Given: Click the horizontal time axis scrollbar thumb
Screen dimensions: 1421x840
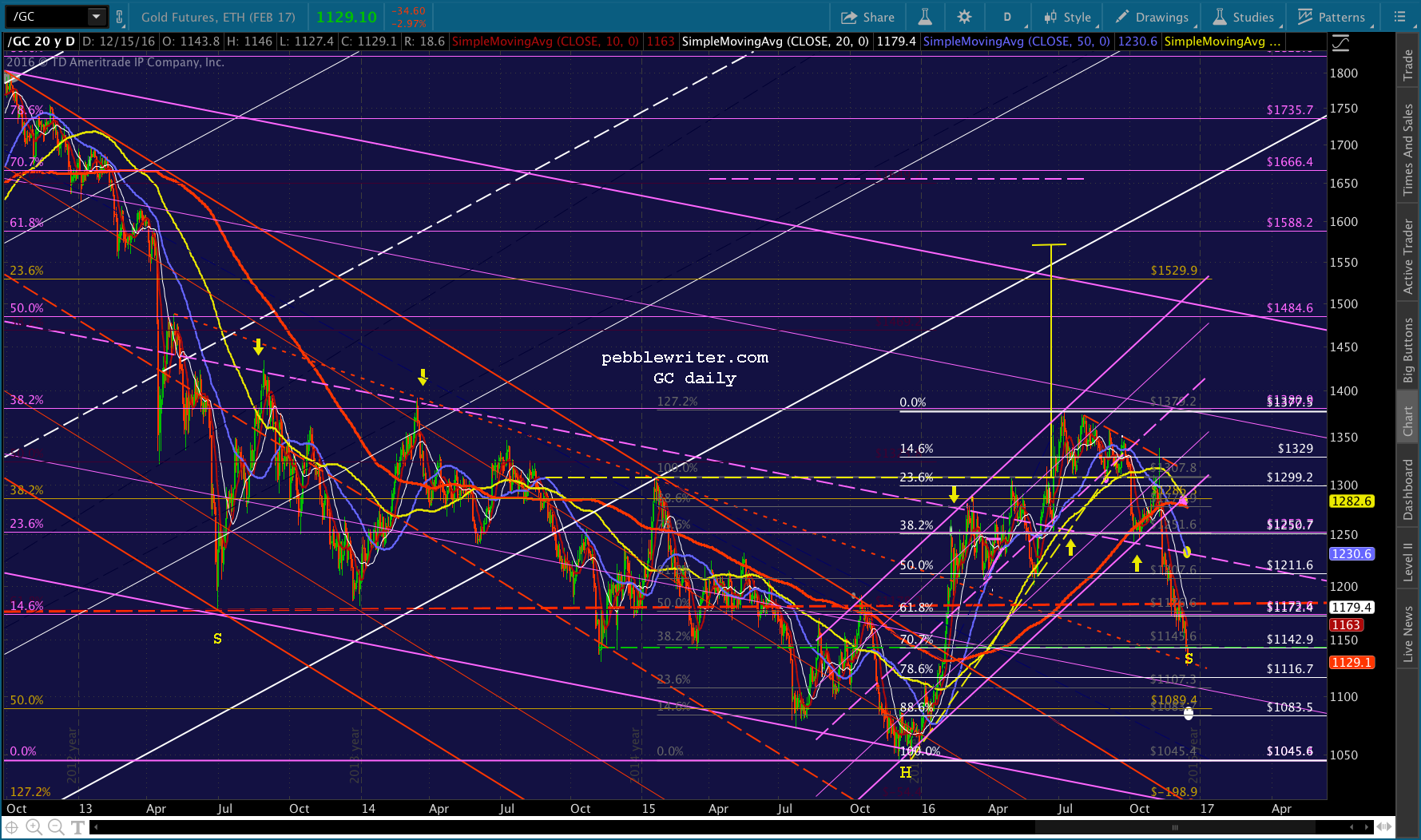Looking at the screenshot, I should point(1175,827).
